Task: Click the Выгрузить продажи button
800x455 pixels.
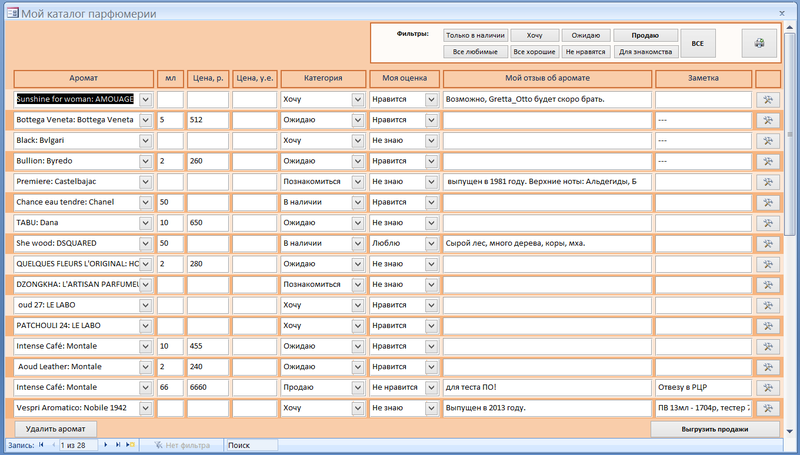Action: 715,429
